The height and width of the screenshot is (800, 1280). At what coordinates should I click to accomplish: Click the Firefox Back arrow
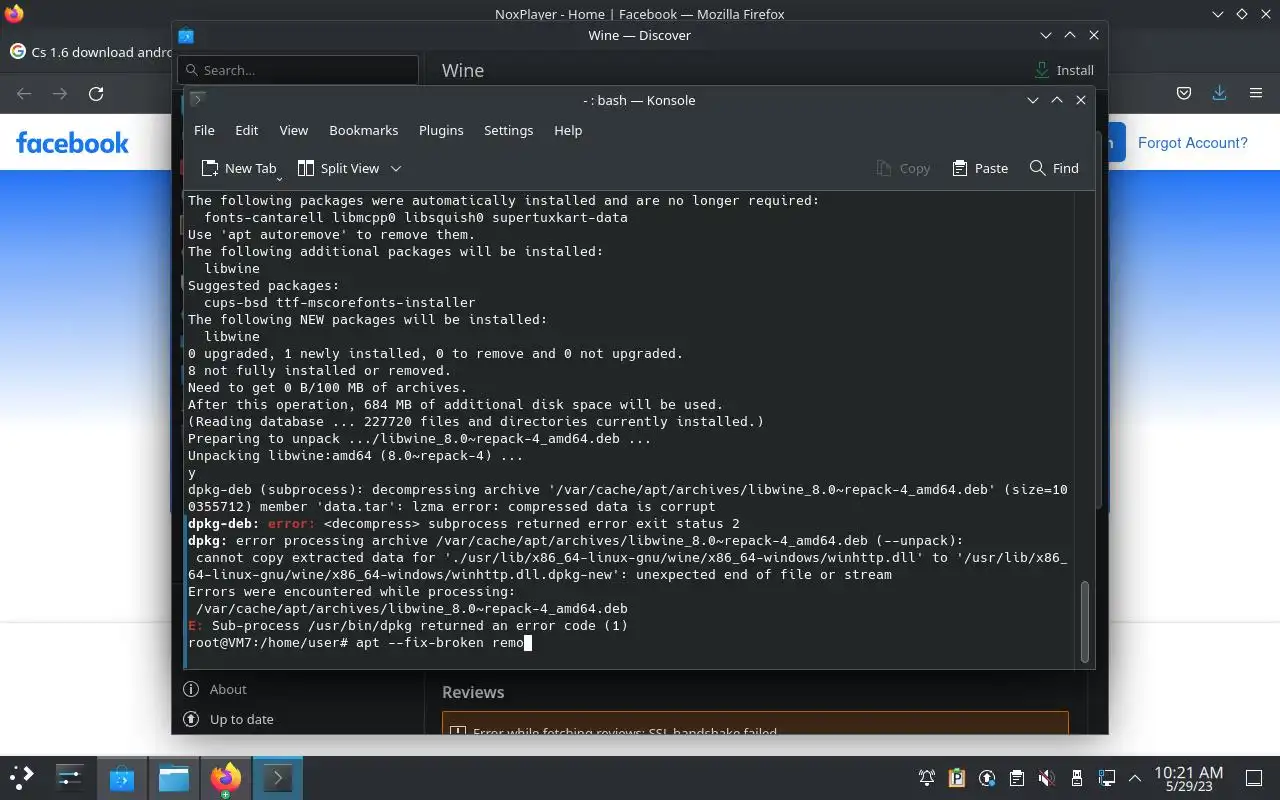24,93
